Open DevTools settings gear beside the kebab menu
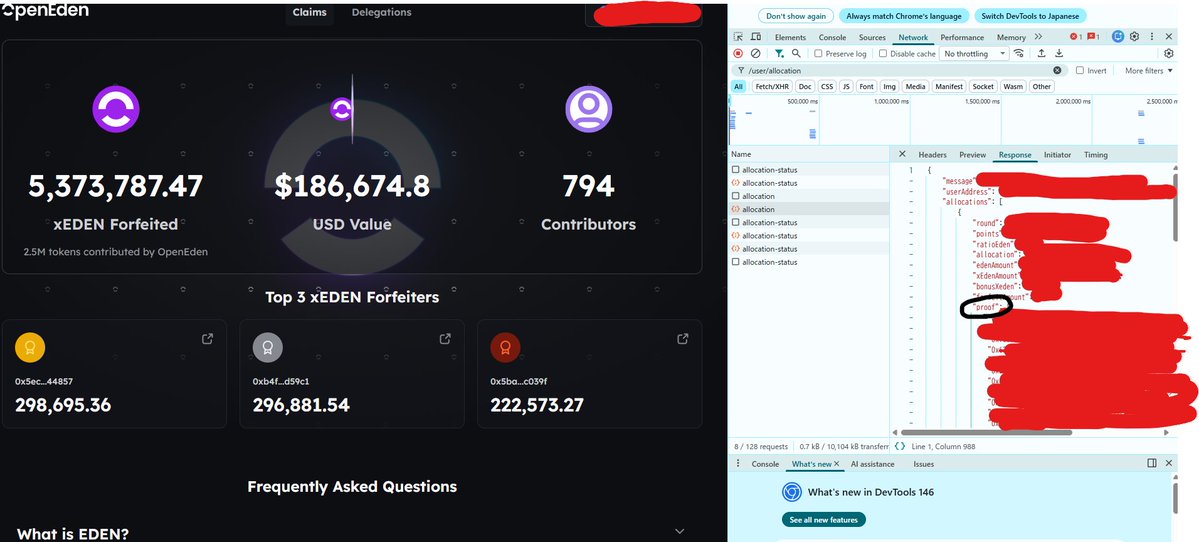Viewport: 1199px width, 542px height. (1135, 37)
